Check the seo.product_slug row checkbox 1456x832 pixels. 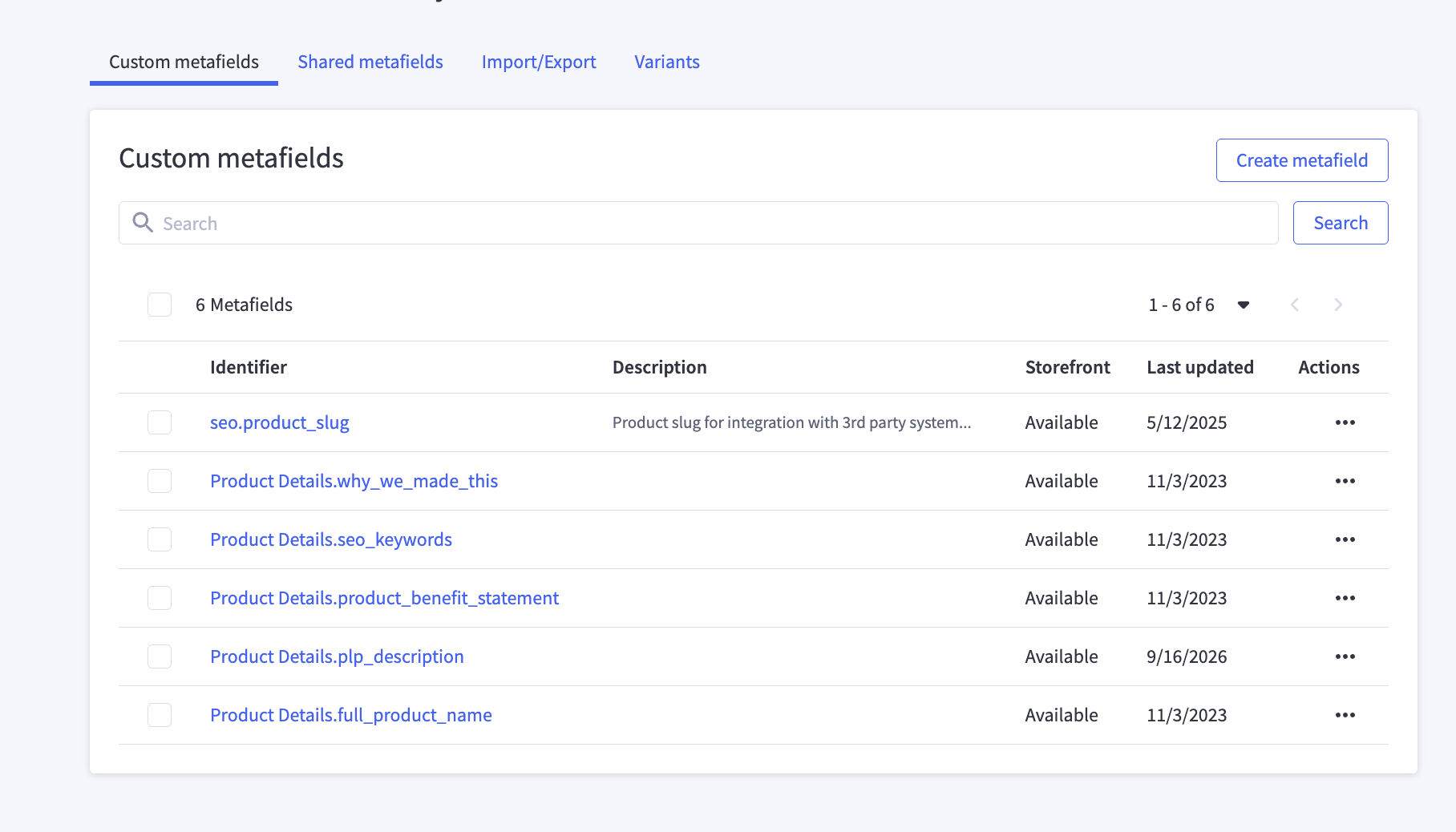pyautogui.click(x=160, y=422)
